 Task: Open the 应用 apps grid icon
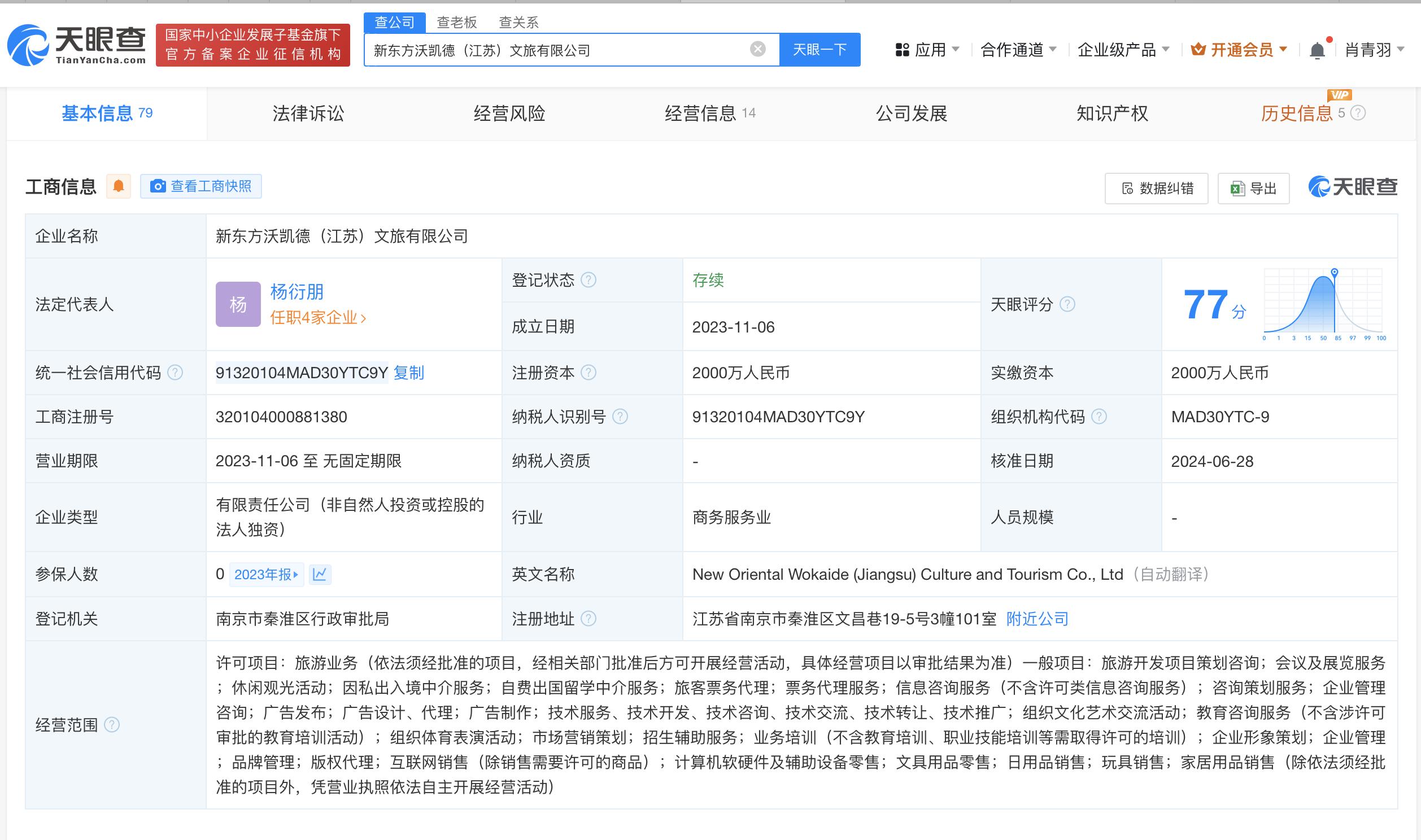pos(903,49)
